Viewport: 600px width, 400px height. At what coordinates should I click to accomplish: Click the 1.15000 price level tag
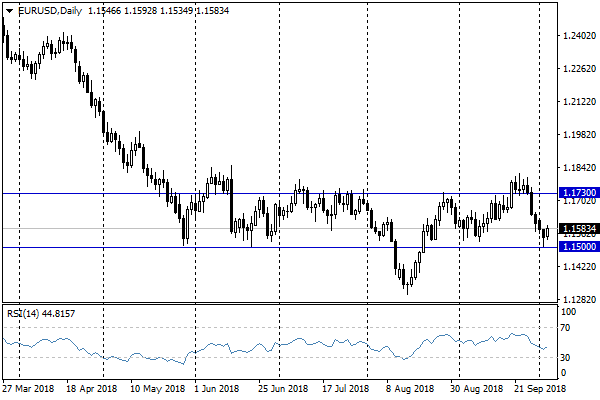[579, 247]
